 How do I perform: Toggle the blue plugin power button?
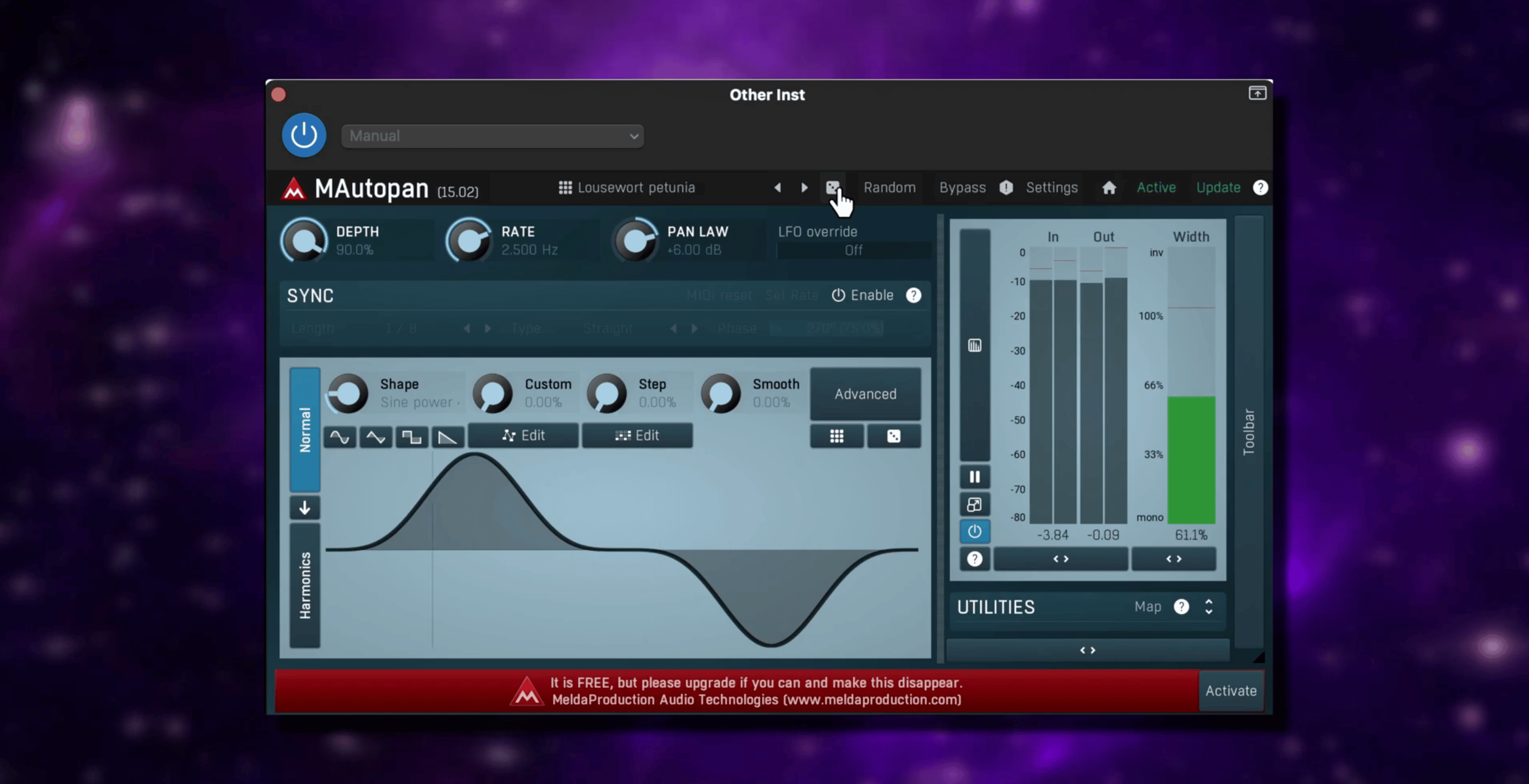[x=303, y=136]
